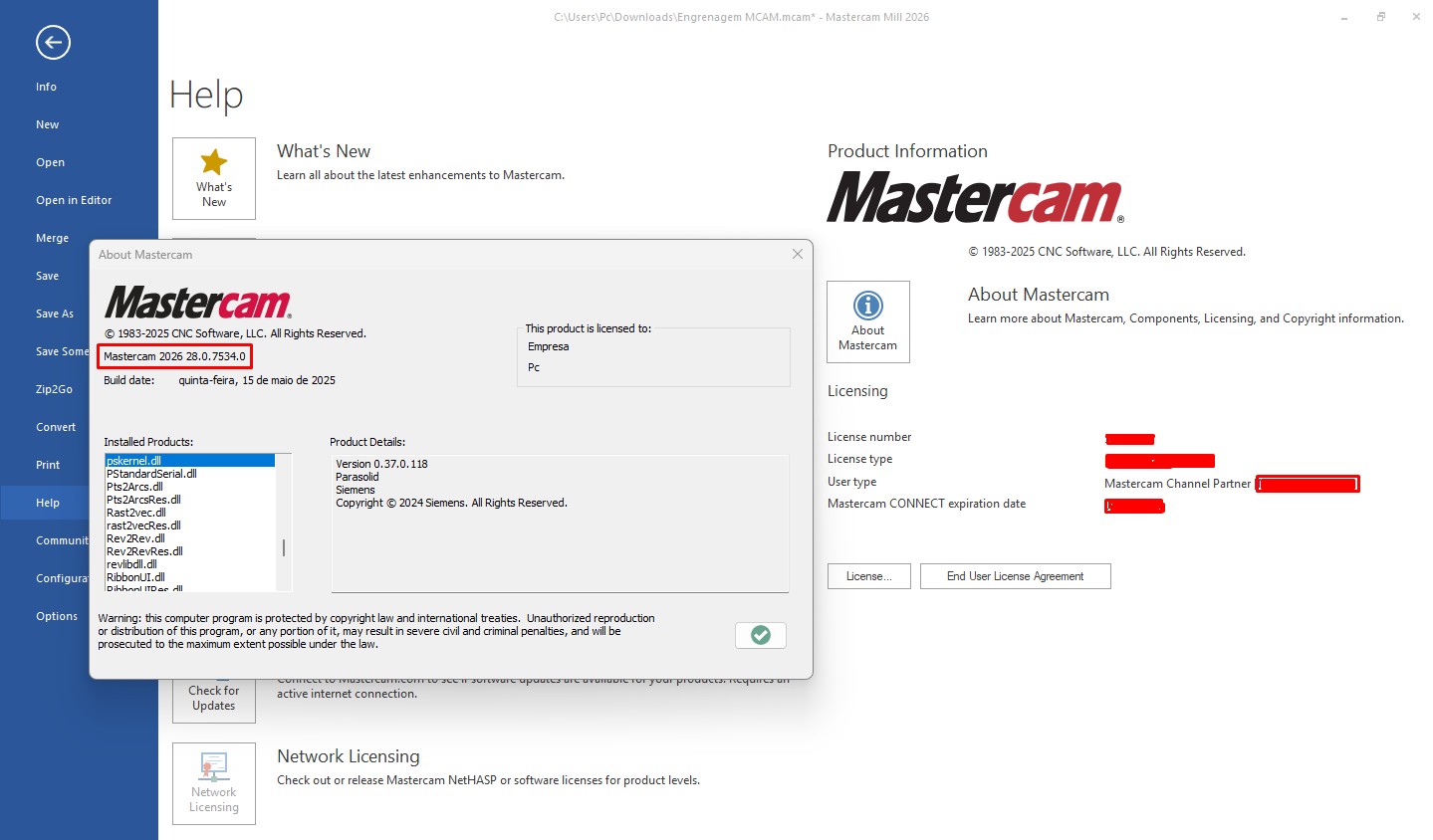
Task: Select Rast2vec.dll in the list
Action: pyautogui.click(x=189, y=513)
